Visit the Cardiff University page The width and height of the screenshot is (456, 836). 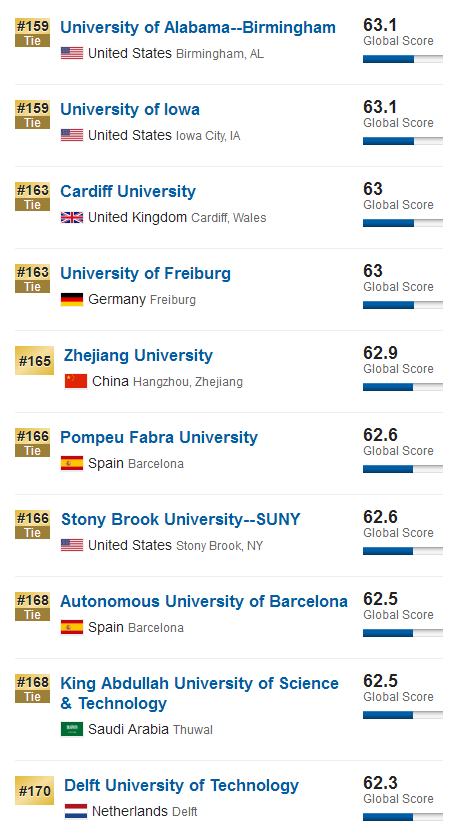(x=128, y=191)
